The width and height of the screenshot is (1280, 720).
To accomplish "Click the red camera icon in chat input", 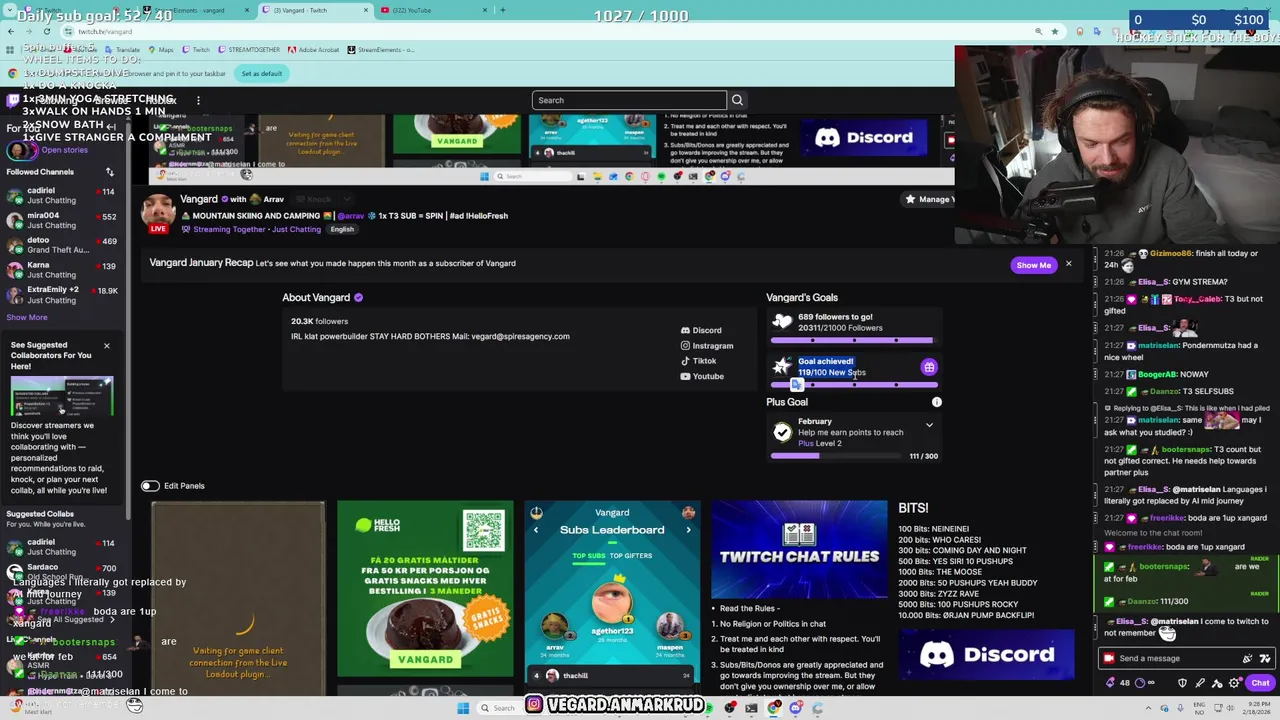I will 1108,658.
